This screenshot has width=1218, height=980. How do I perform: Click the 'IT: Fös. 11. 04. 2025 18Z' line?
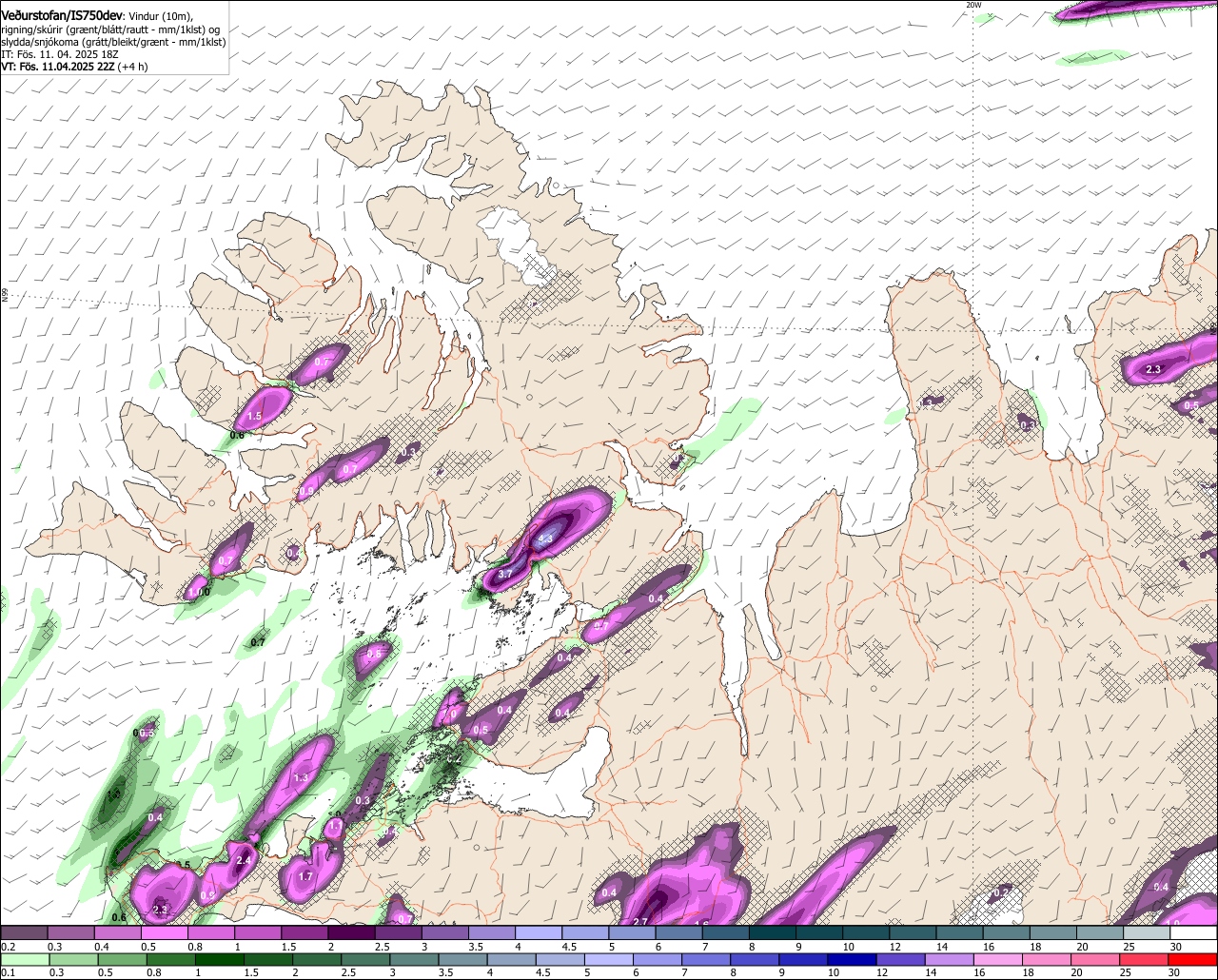point(60,54)
